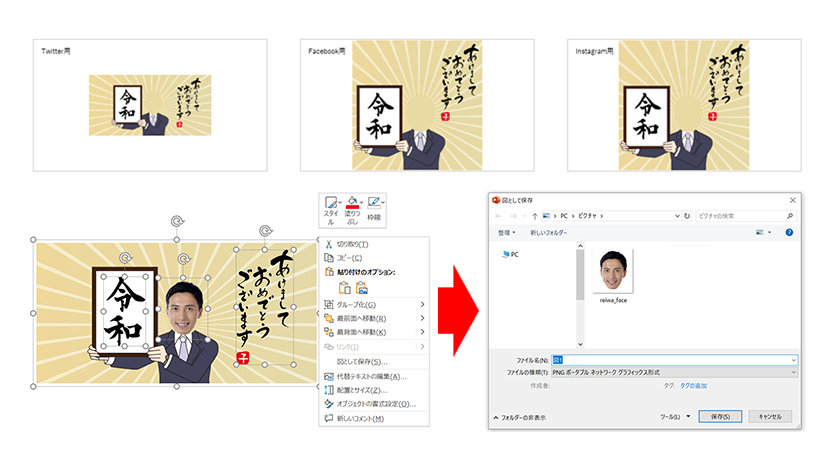Click the 保存 (Save) button
The width and height of the screenshot is (834, 470).
pos(719,415)
